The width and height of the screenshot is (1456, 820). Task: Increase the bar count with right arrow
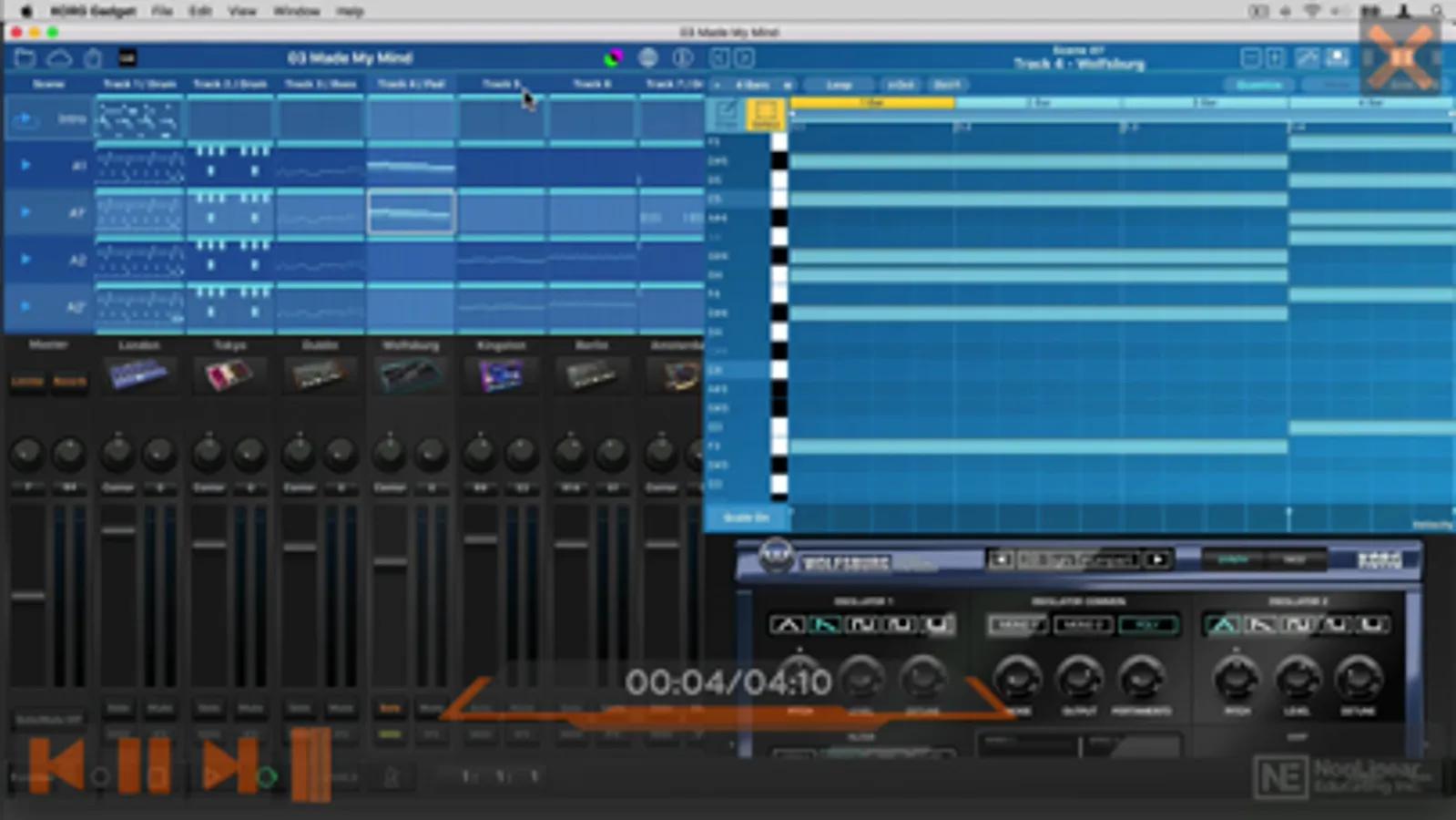(x=787, y=85)
